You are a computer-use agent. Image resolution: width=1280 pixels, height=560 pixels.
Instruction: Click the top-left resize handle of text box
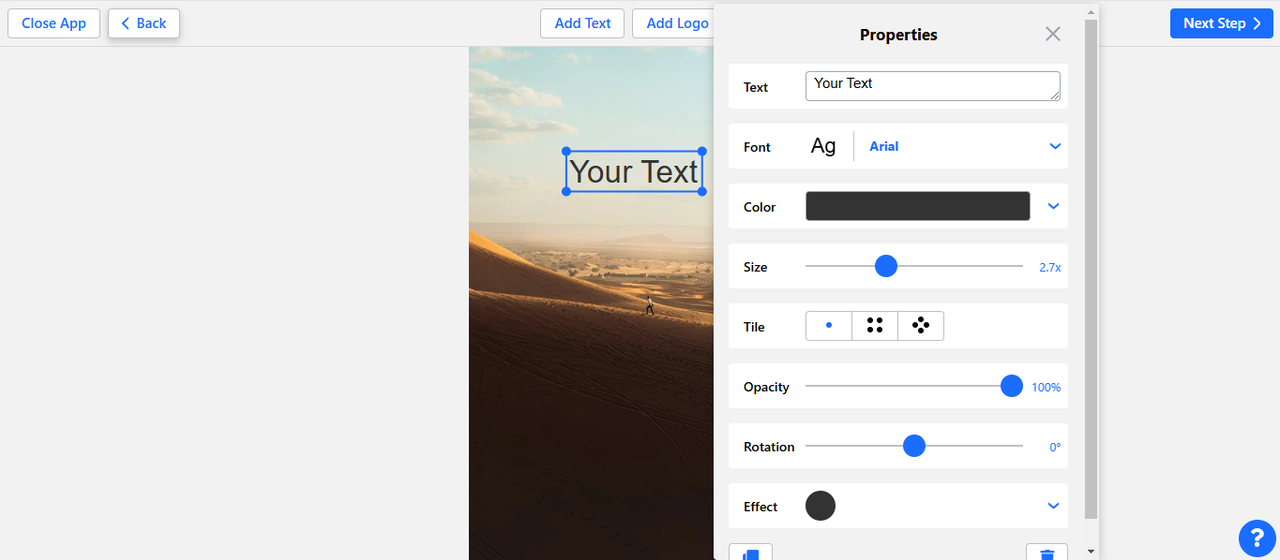pos(566,152)
